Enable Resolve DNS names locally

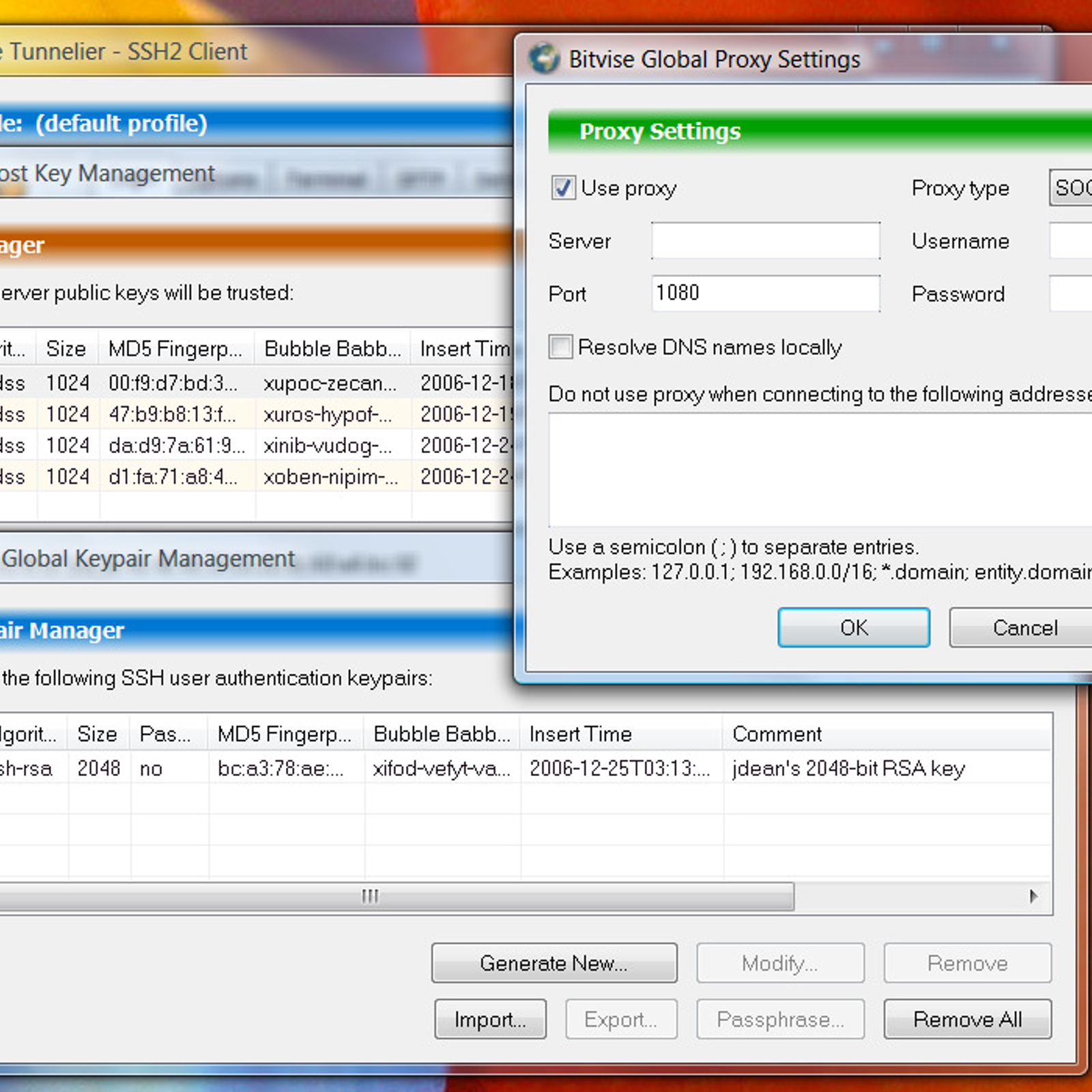click(x=560, y=347)
